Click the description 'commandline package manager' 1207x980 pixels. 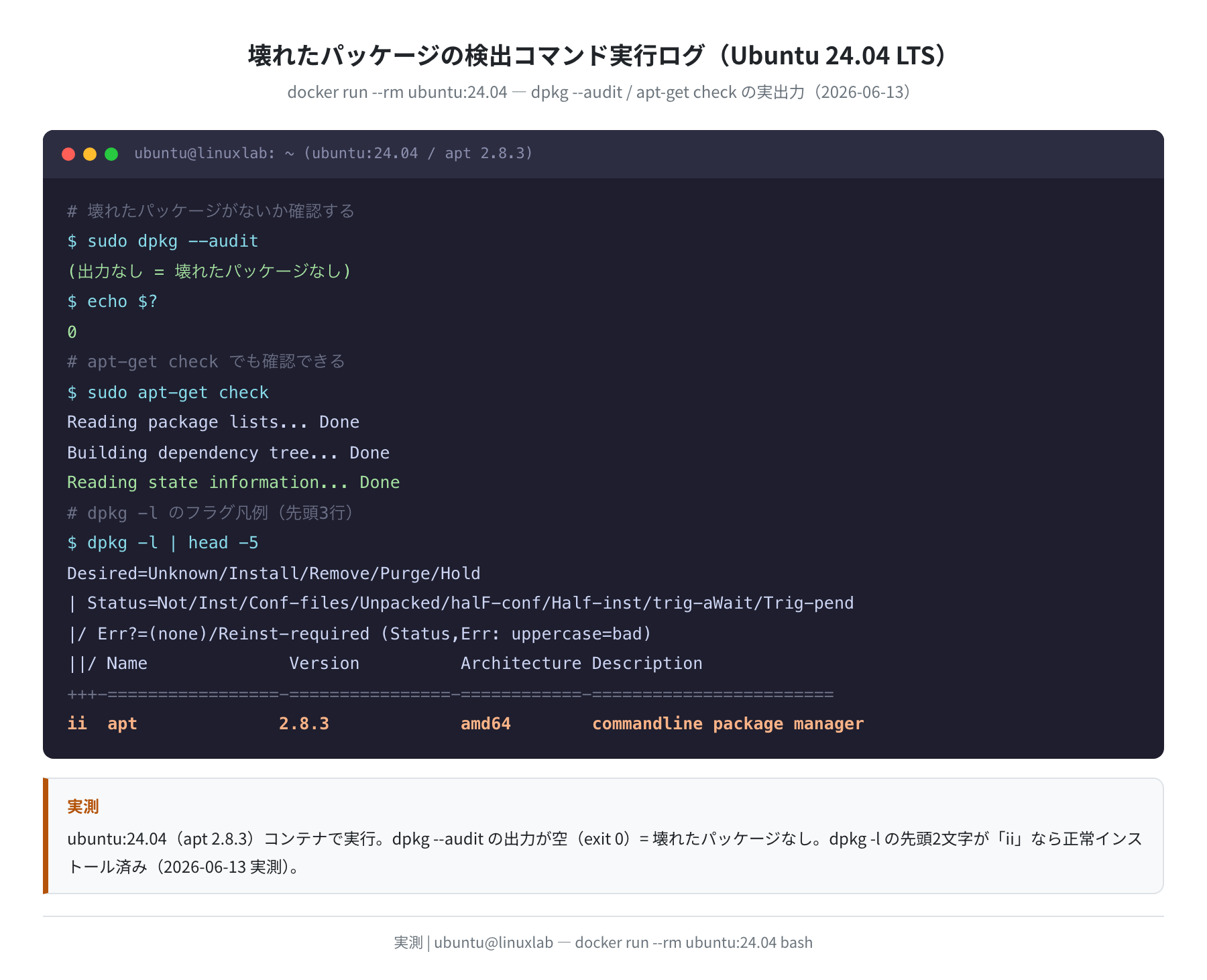click(x=728, y=724)
